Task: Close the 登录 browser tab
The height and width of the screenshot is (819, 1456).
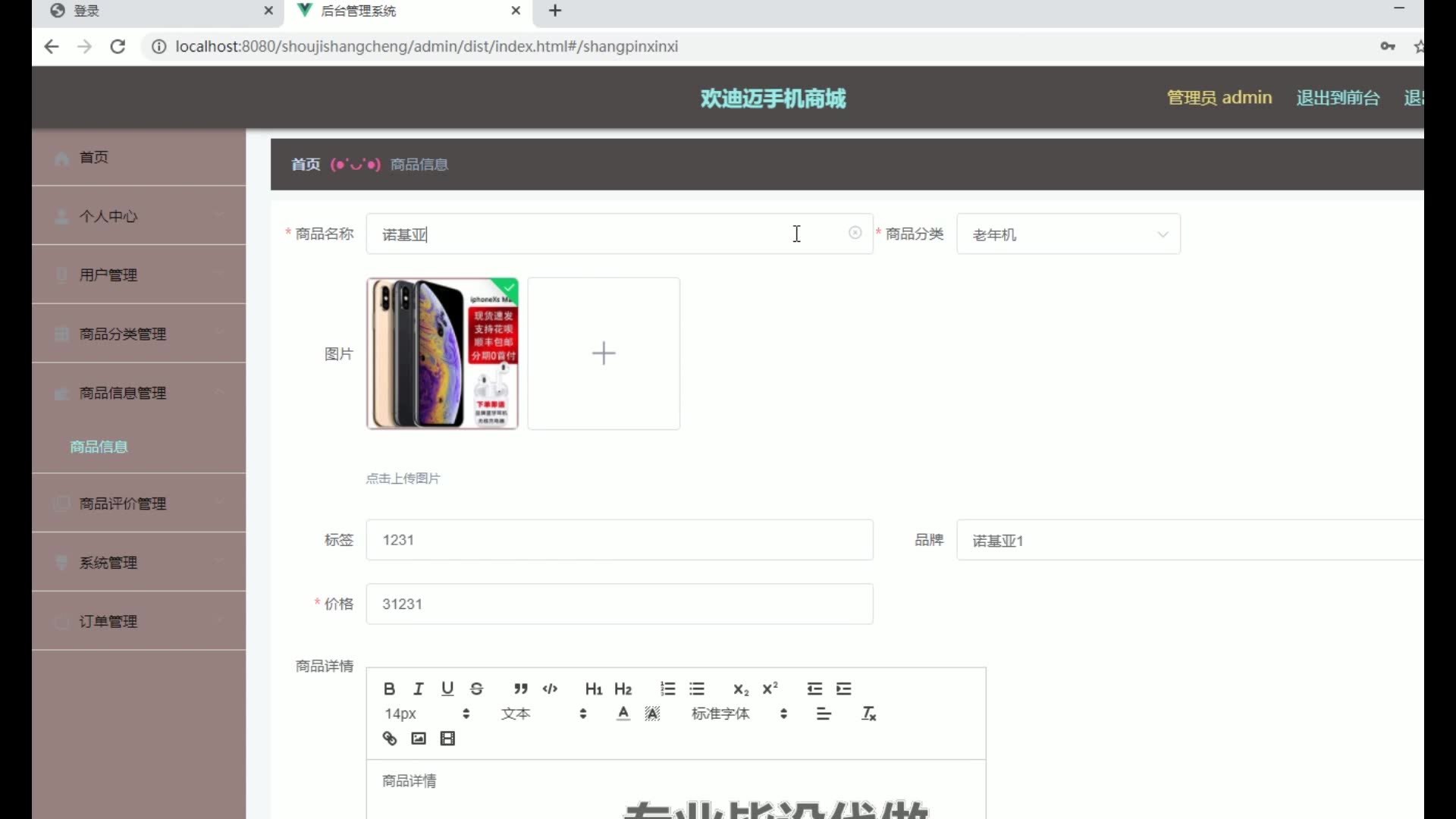Action: (268, 11)
